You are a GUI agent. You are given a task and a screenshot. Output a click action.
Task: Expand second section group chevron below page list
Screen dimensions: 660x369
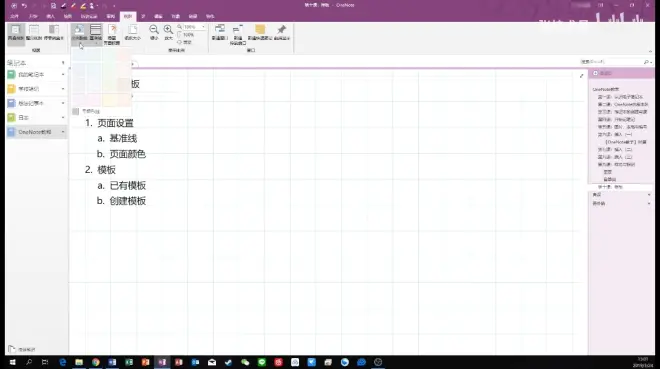(x=649, y=203)
